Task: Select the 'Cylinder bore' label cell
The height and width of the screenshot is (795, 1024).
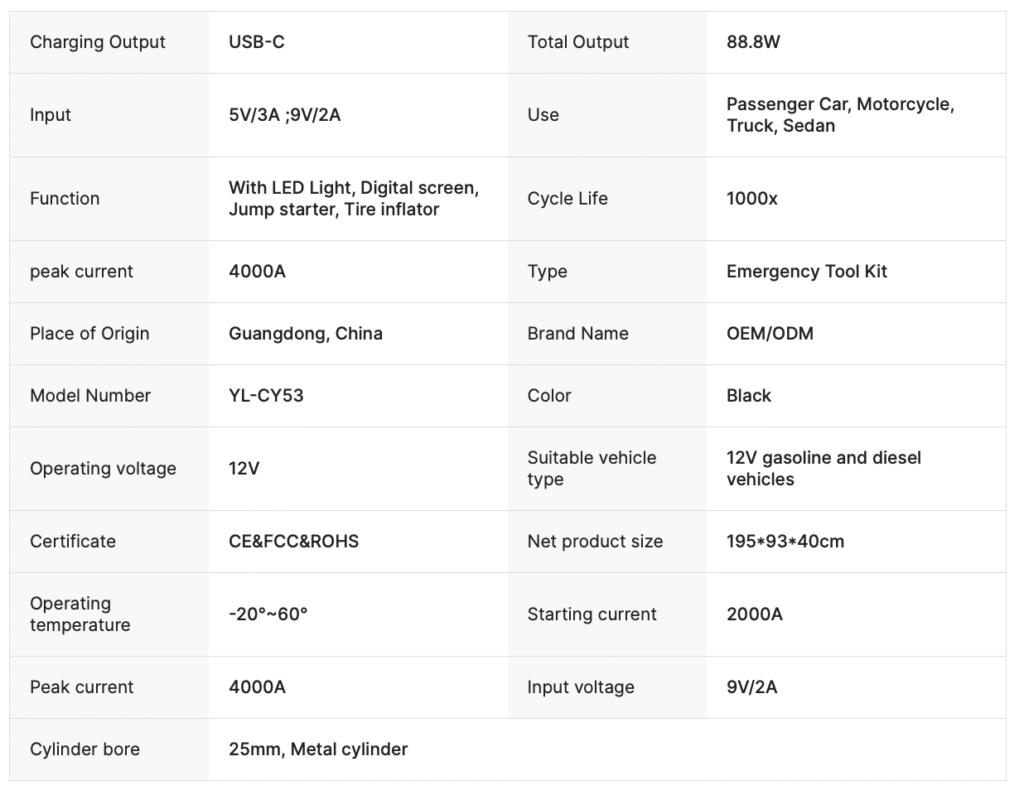Action: coord(85,749)
